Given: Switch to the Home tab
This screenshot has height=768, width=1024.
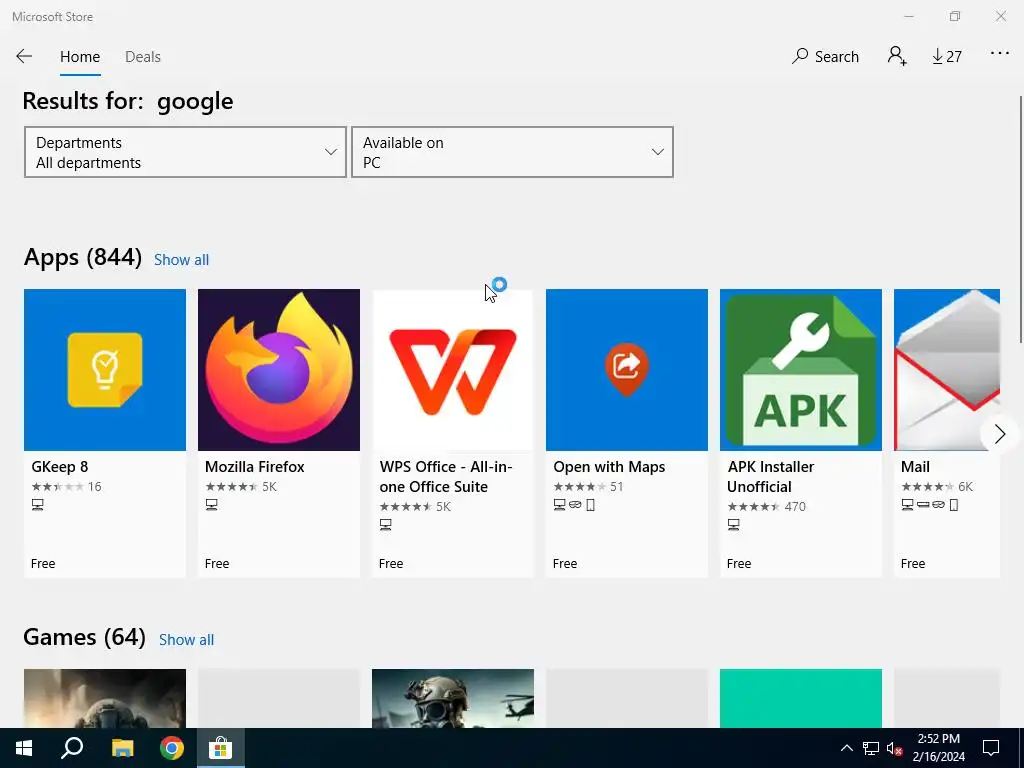Looking at the screenshot, I should click(x=80, y=57).
